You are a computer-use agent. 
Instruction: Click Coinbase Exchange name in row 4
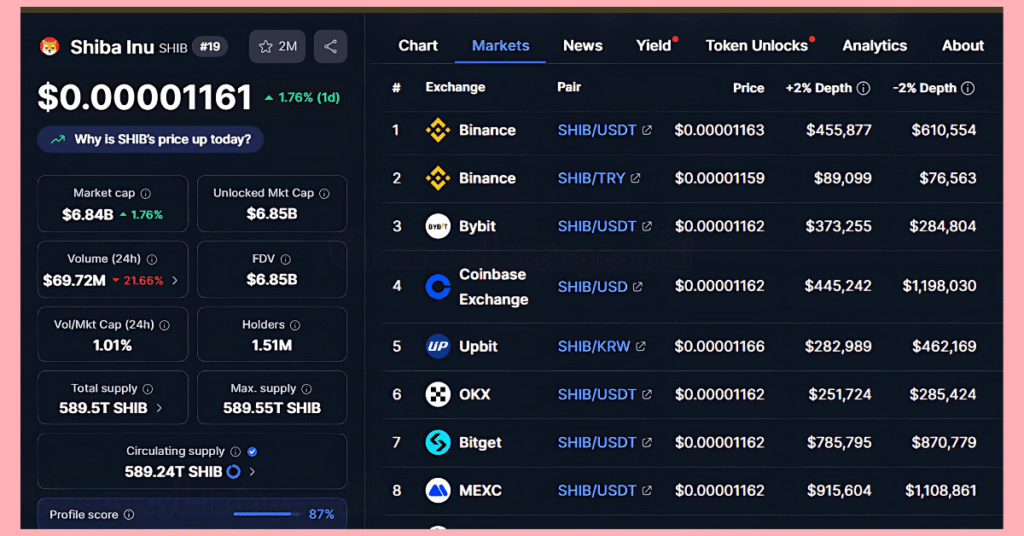(494, 287)
